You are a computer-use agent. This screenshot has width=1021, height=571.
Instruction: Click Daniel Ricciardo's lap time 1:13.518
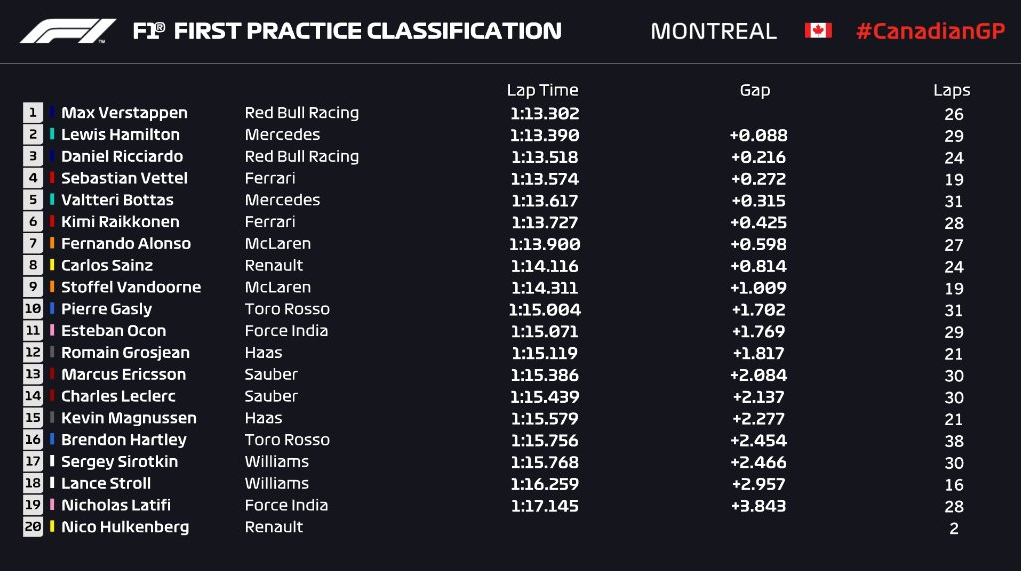[545, 157]
